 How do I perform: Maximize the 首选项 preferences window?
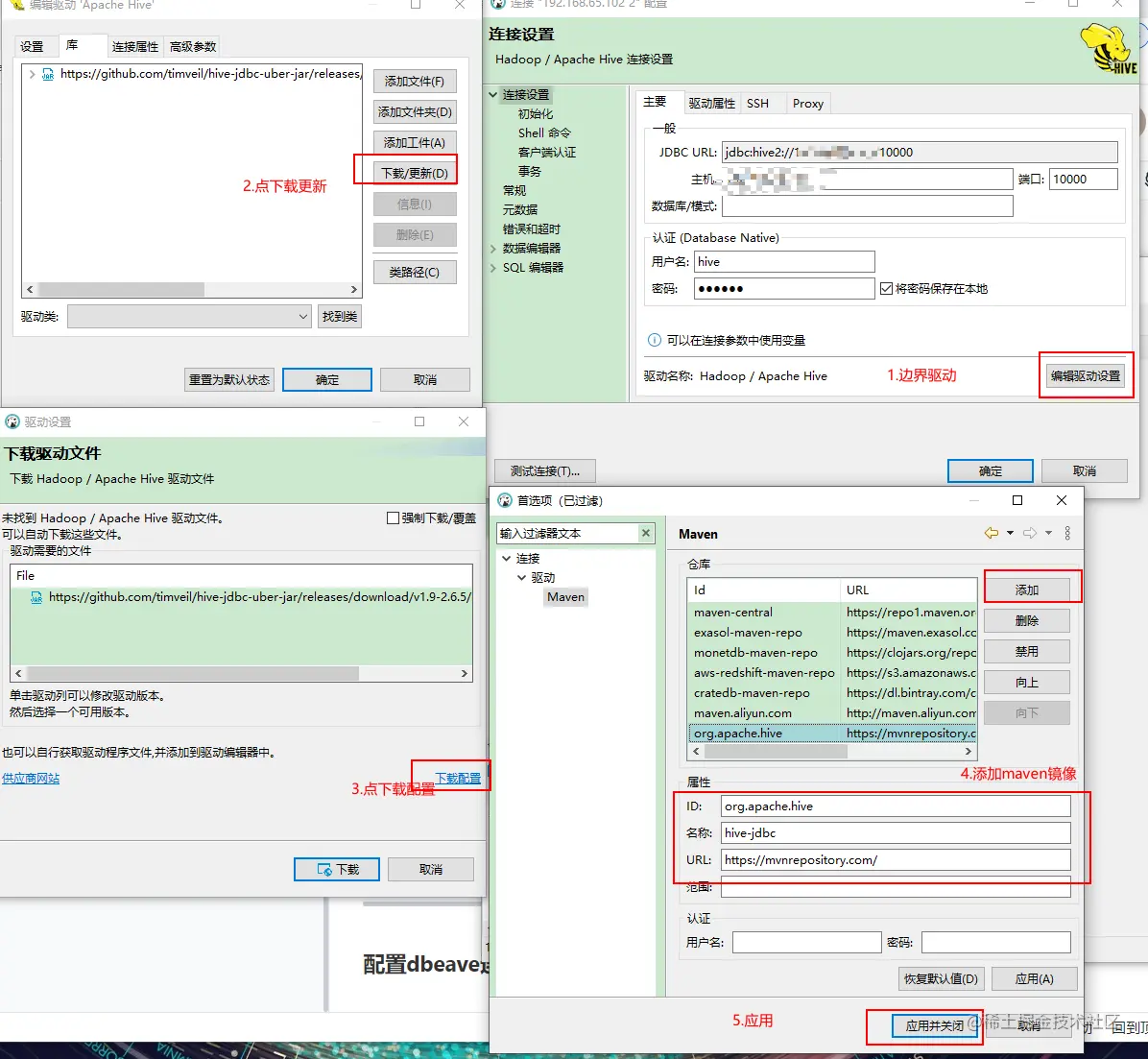1016,500
